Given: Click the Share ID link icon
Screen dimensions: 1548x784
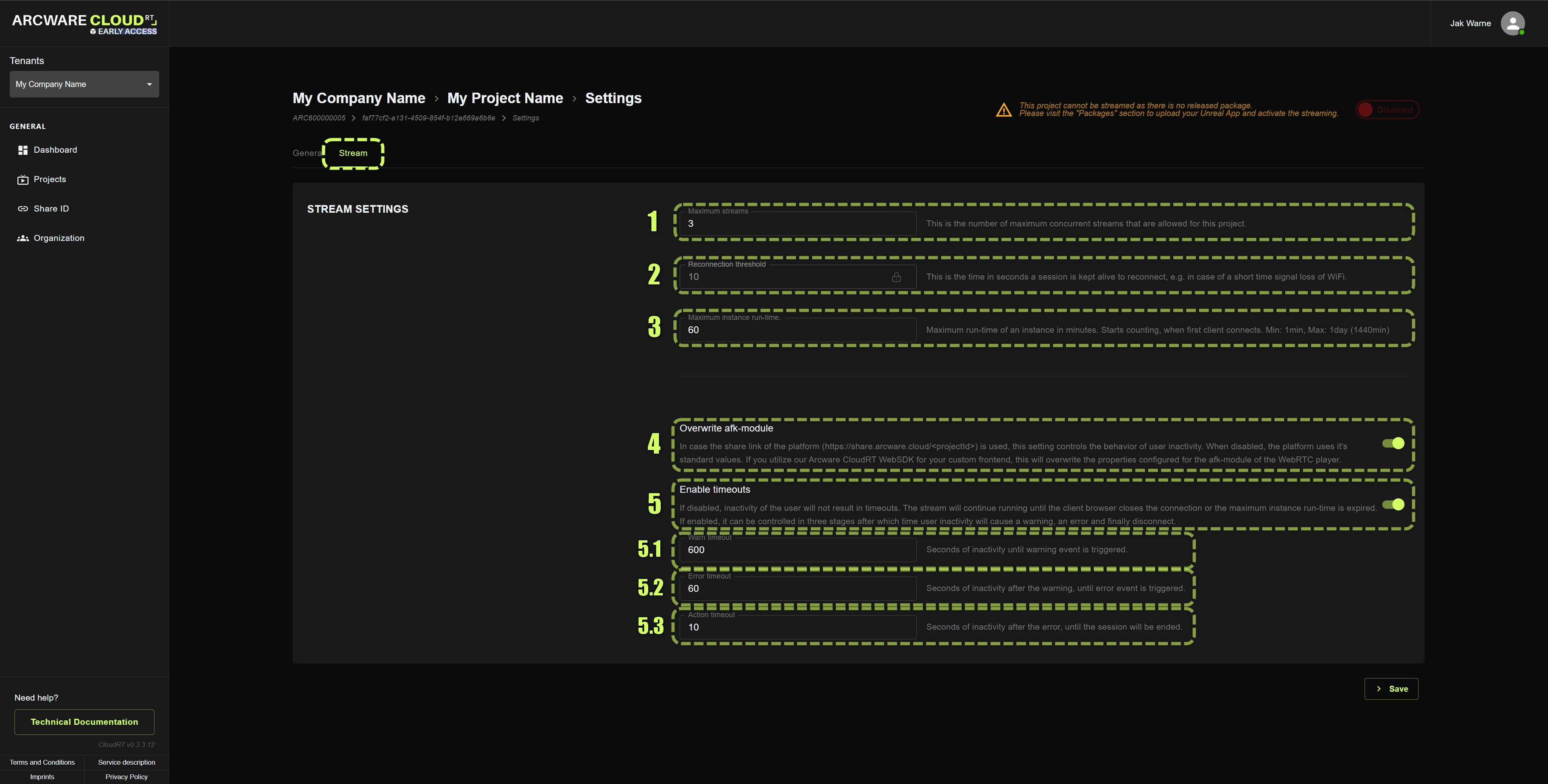Looking at the screenshot, I should click(x=23, y=209).
